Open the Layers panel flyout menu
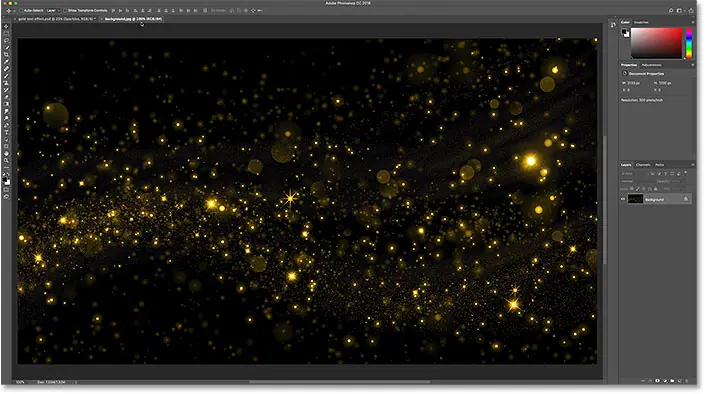Viewport: 705px width, 394px height. pos(693,165)
